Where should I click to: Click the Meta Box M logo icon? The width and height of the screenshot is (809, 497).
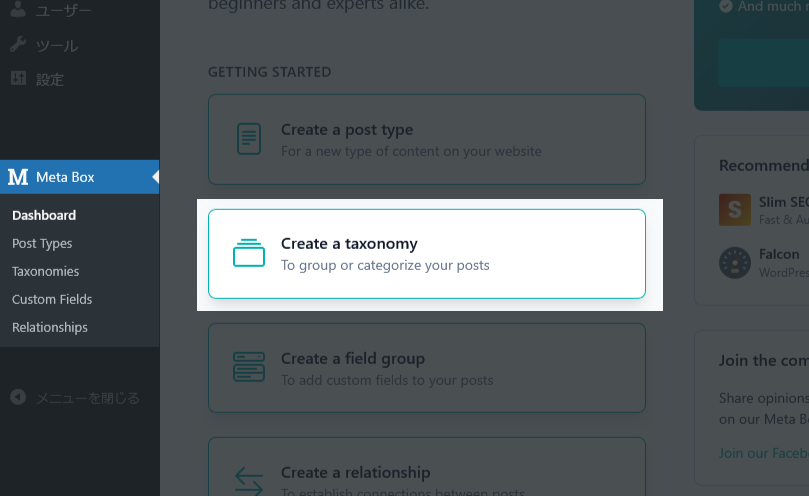point(18,177)
